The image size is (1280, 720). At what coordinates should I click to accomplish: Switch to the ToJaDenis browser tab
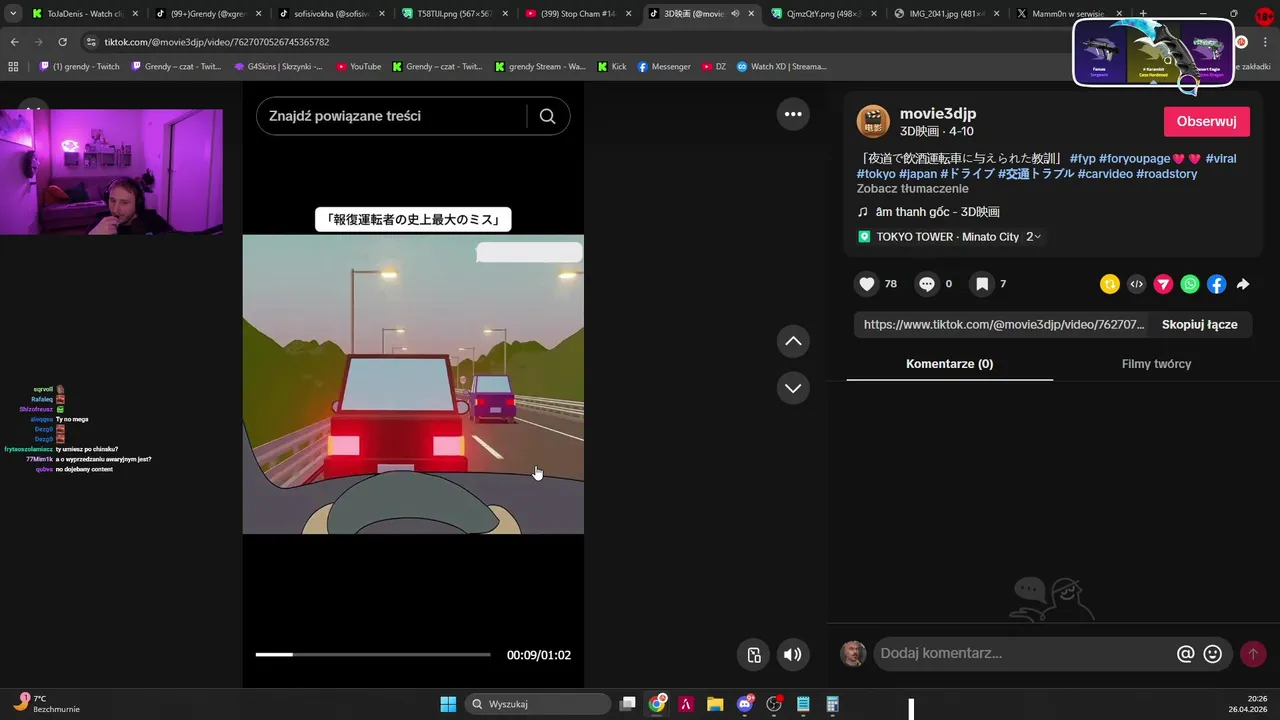click(x=84, y=14)
